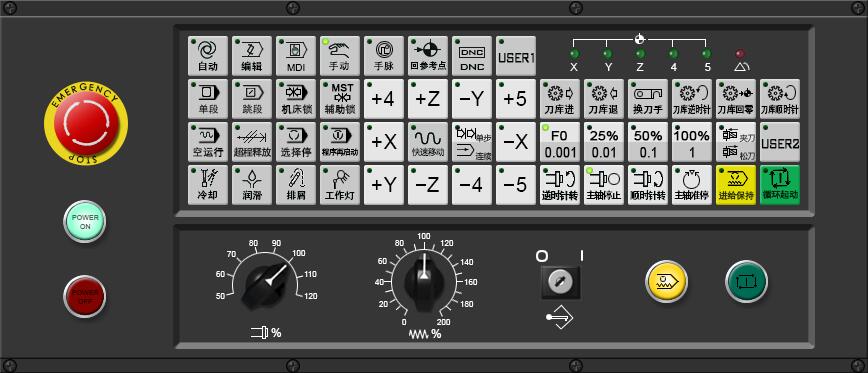
Task: Turn on 冷却 coolant key
Action: pos(208,185)
